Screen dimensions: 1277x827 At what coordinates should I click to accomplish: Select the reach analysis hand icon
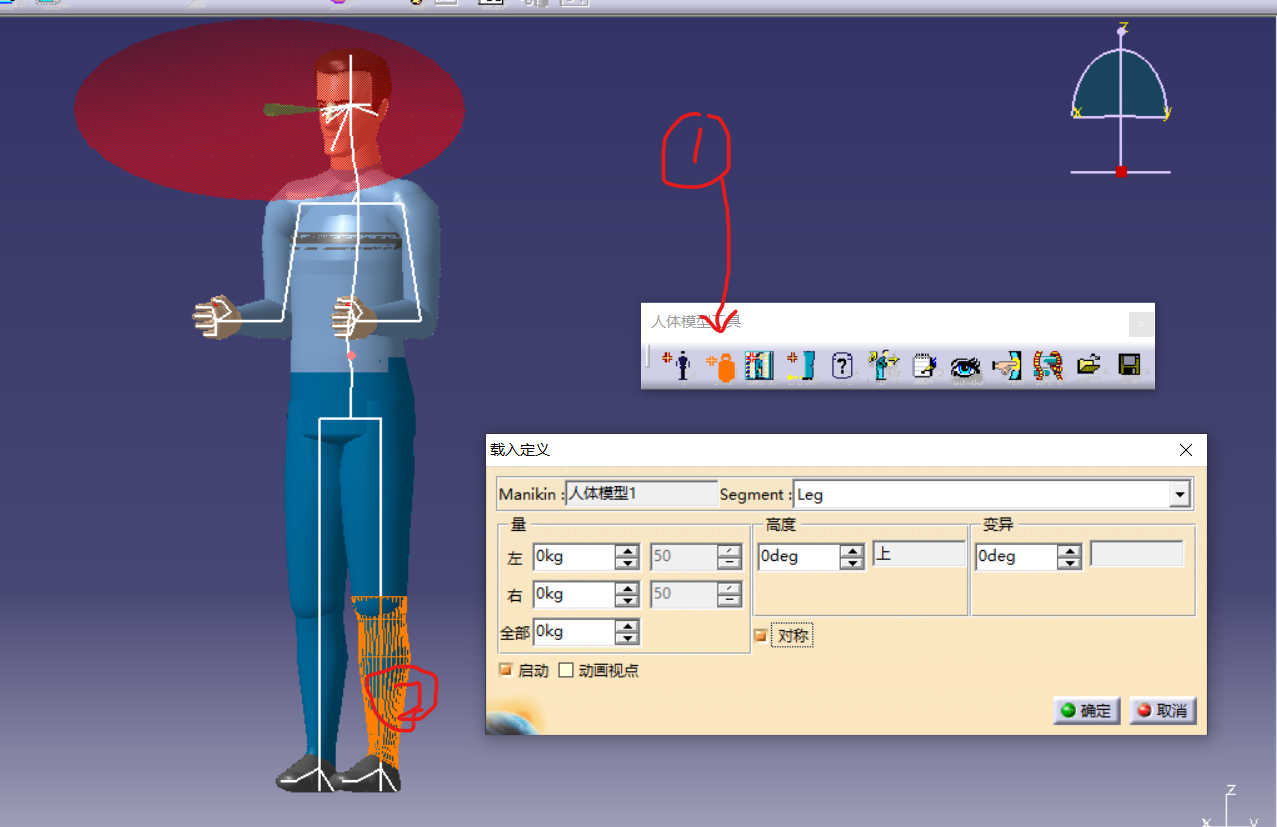[x=1006, y=365]
